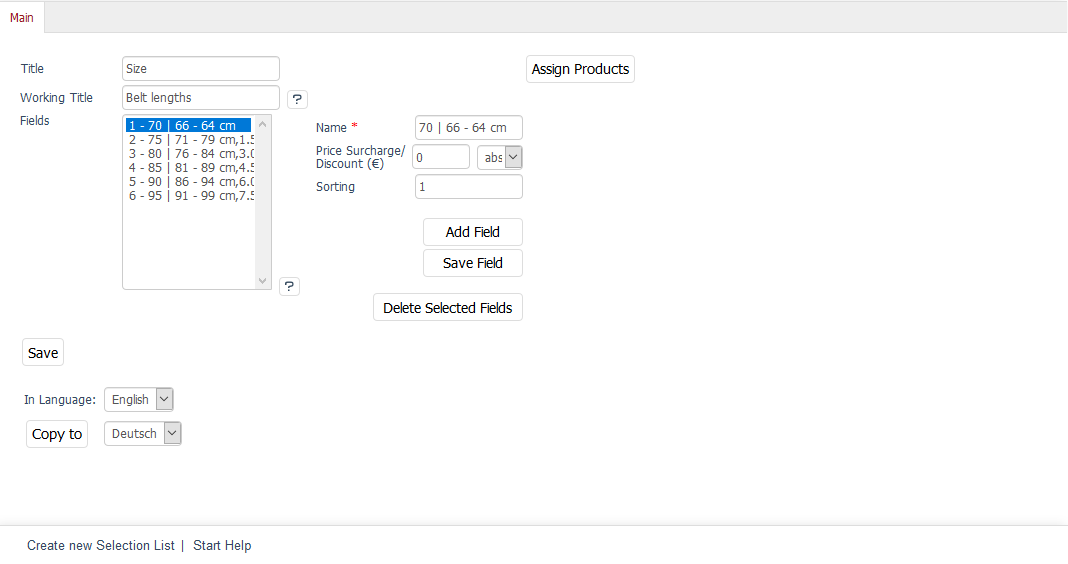Select field 6 - 95 | 91 - 99 cm
The width and height of the screenshot is (1068, 564).
190,196
